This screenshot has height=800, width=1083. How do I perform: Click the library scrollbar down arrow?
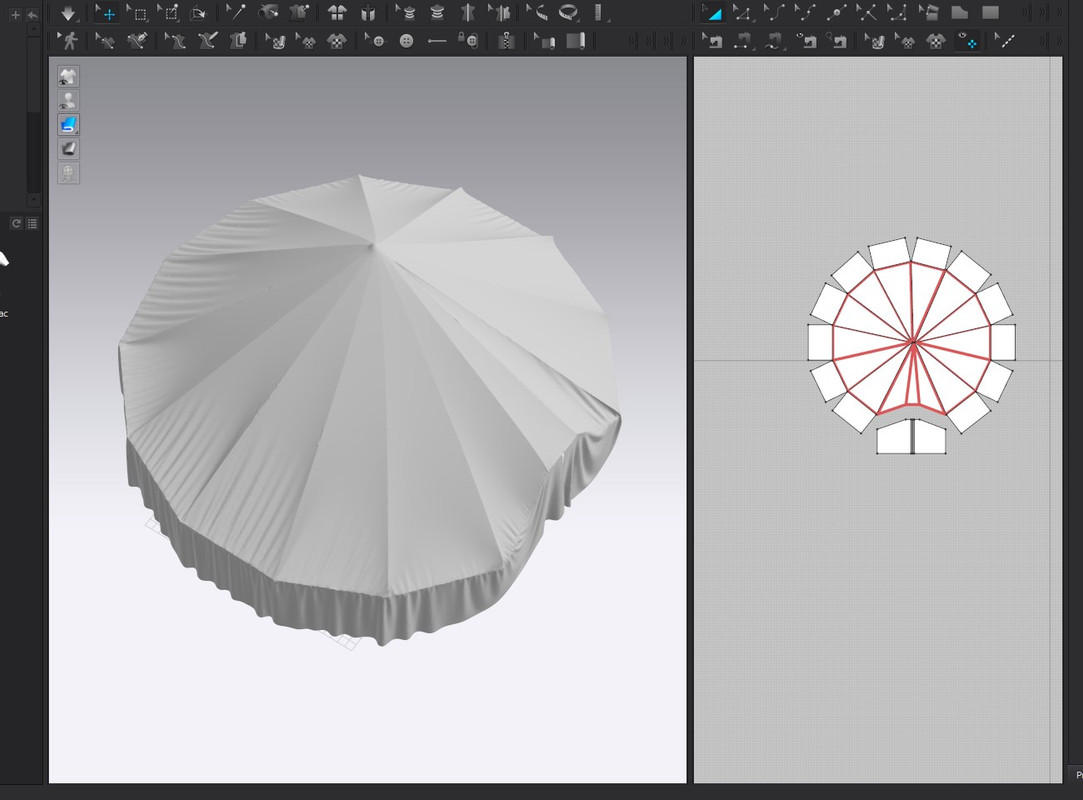pos(34,200)
